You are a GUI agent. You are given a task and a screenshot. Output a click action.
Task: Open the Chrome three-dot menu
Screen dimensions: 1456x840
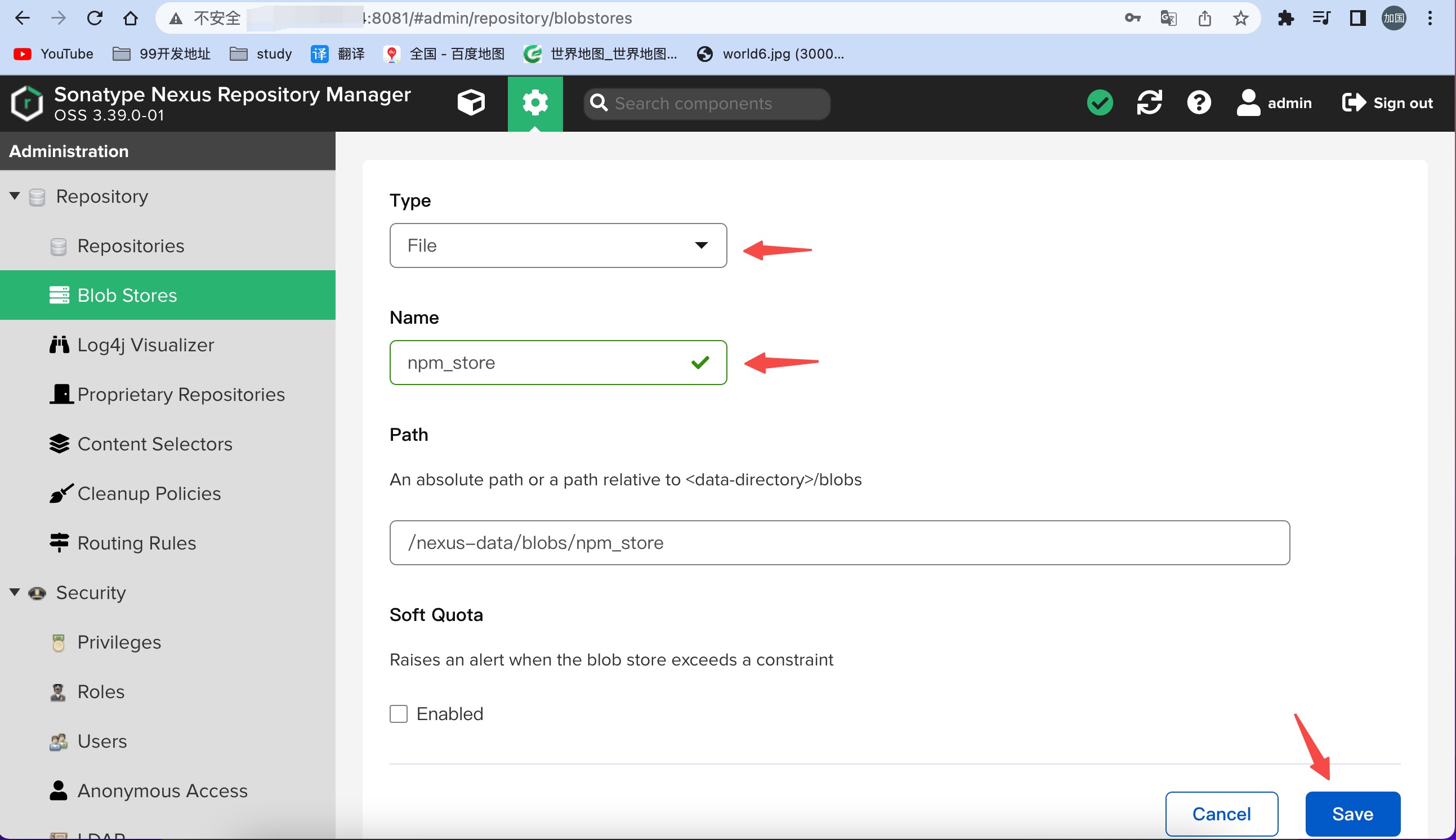pos(1430,18)
